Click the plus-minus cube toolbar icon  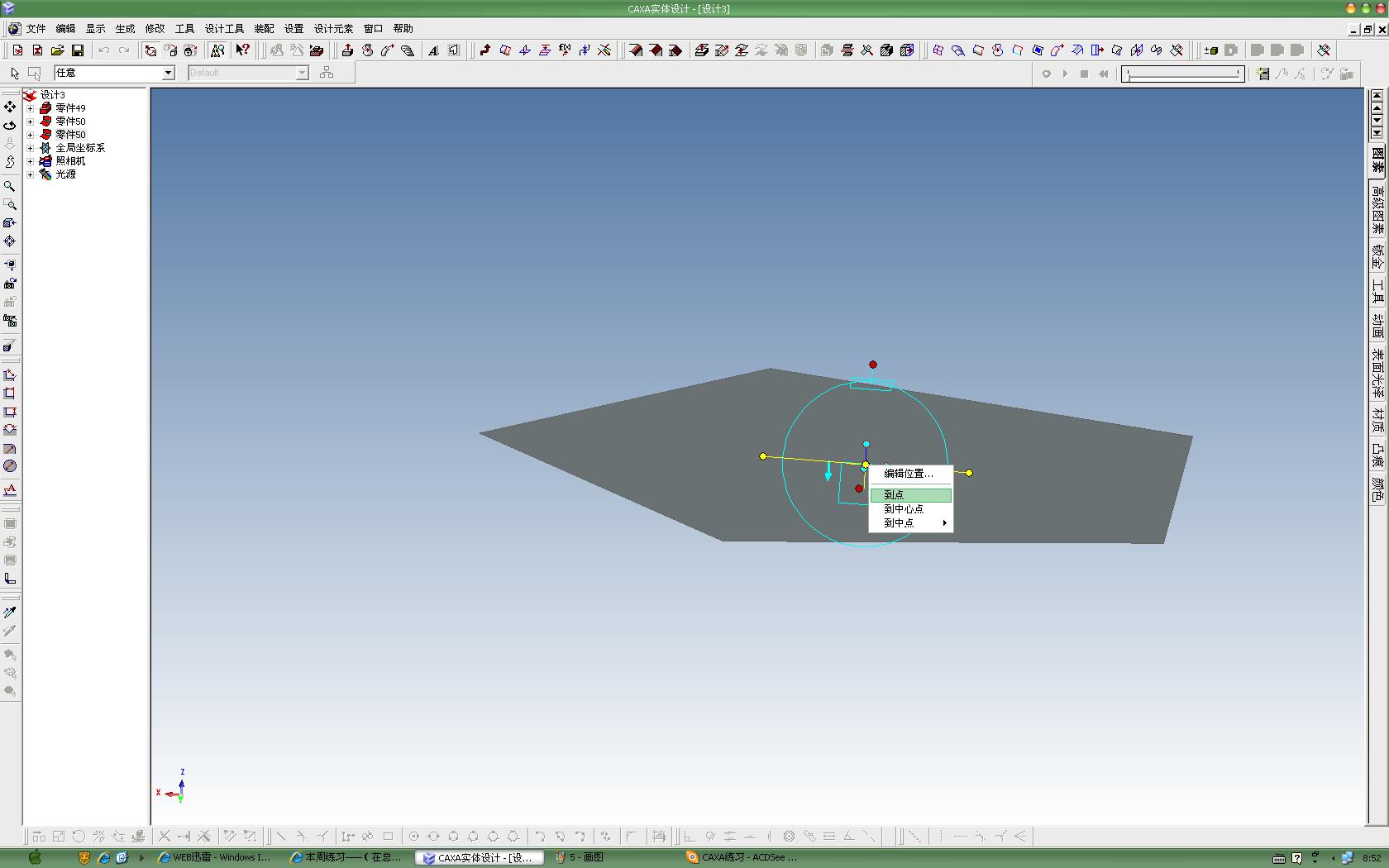(x=1211, y=50)
